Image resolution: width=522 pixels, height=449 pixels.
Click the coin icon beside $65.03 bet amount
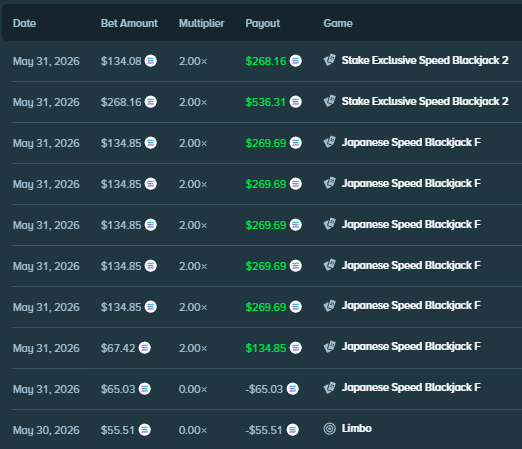[145, 389]
